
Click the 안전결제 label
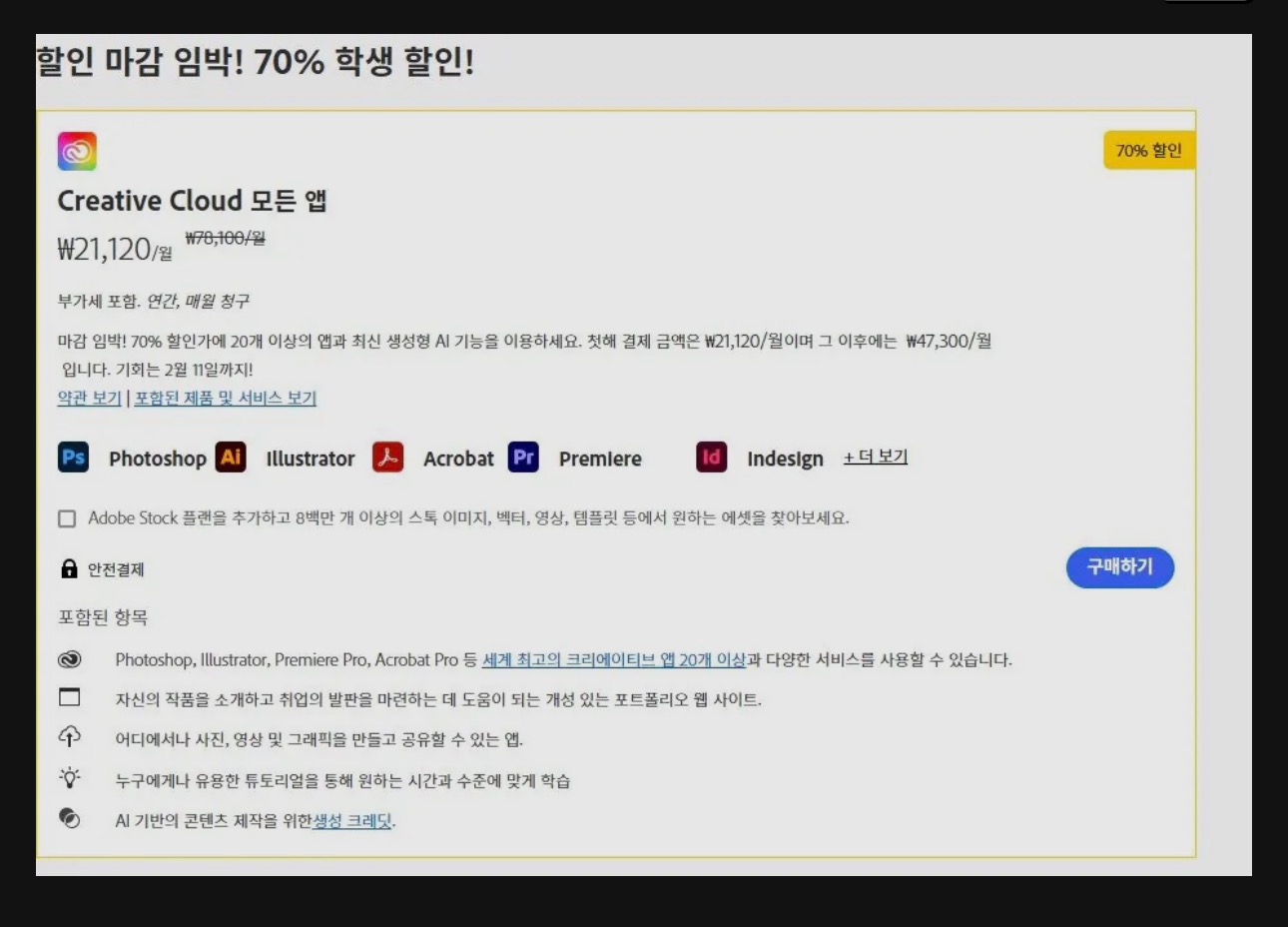click(x=116, y=569)
